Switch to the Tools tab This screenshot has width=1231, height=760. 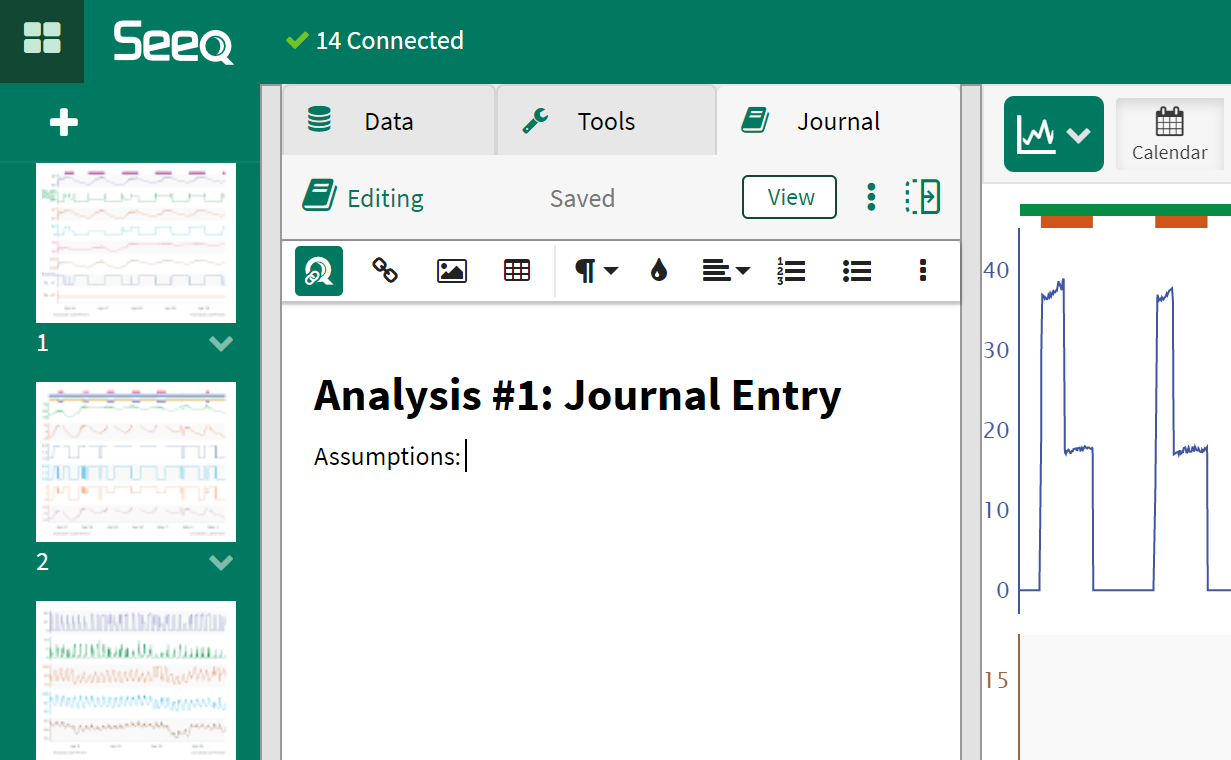point(605,122)
